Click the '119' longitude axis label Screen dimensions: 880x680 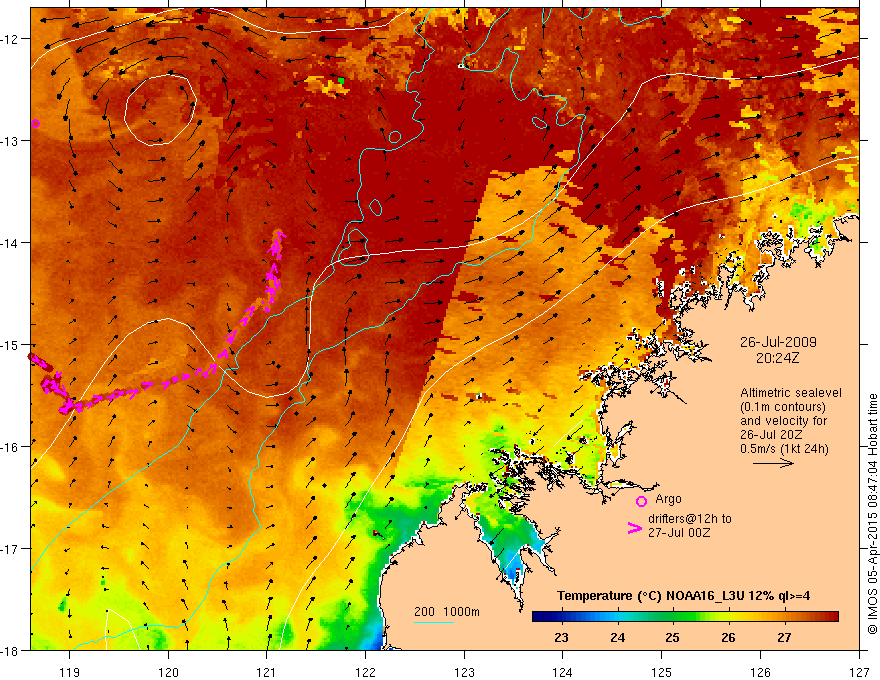70,672
